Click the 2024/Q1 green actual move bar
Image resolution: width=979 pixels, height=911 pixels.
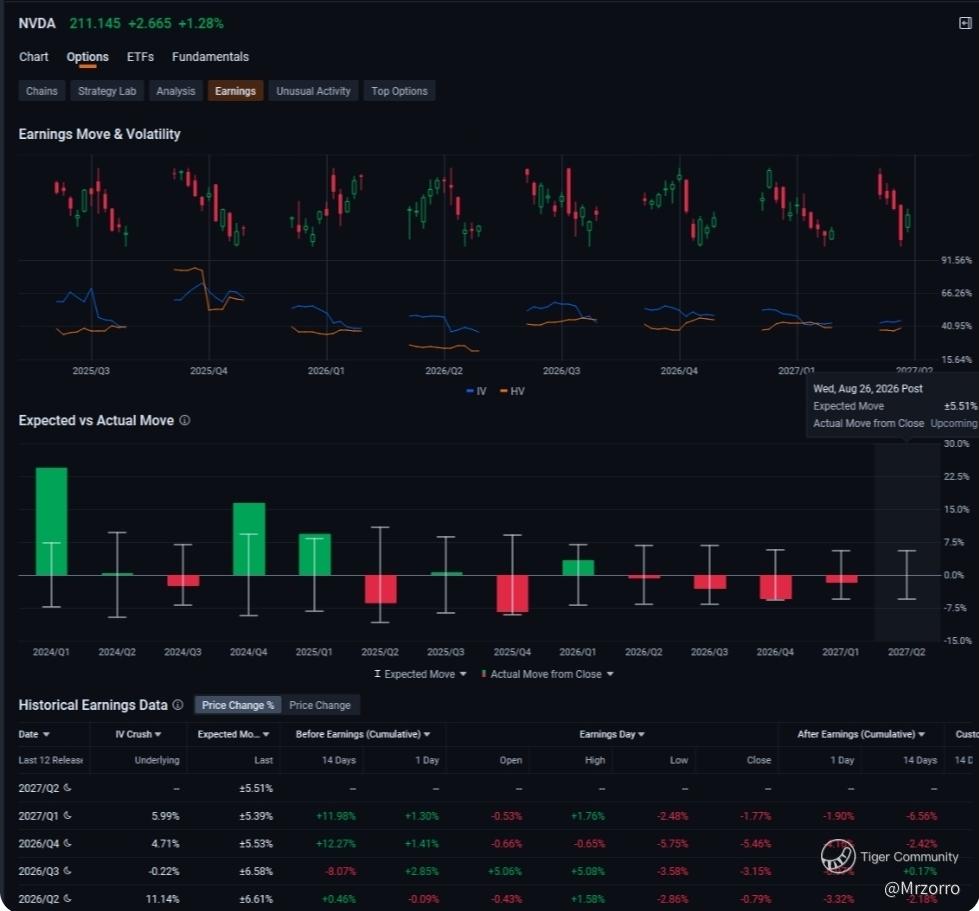point(51,521)
